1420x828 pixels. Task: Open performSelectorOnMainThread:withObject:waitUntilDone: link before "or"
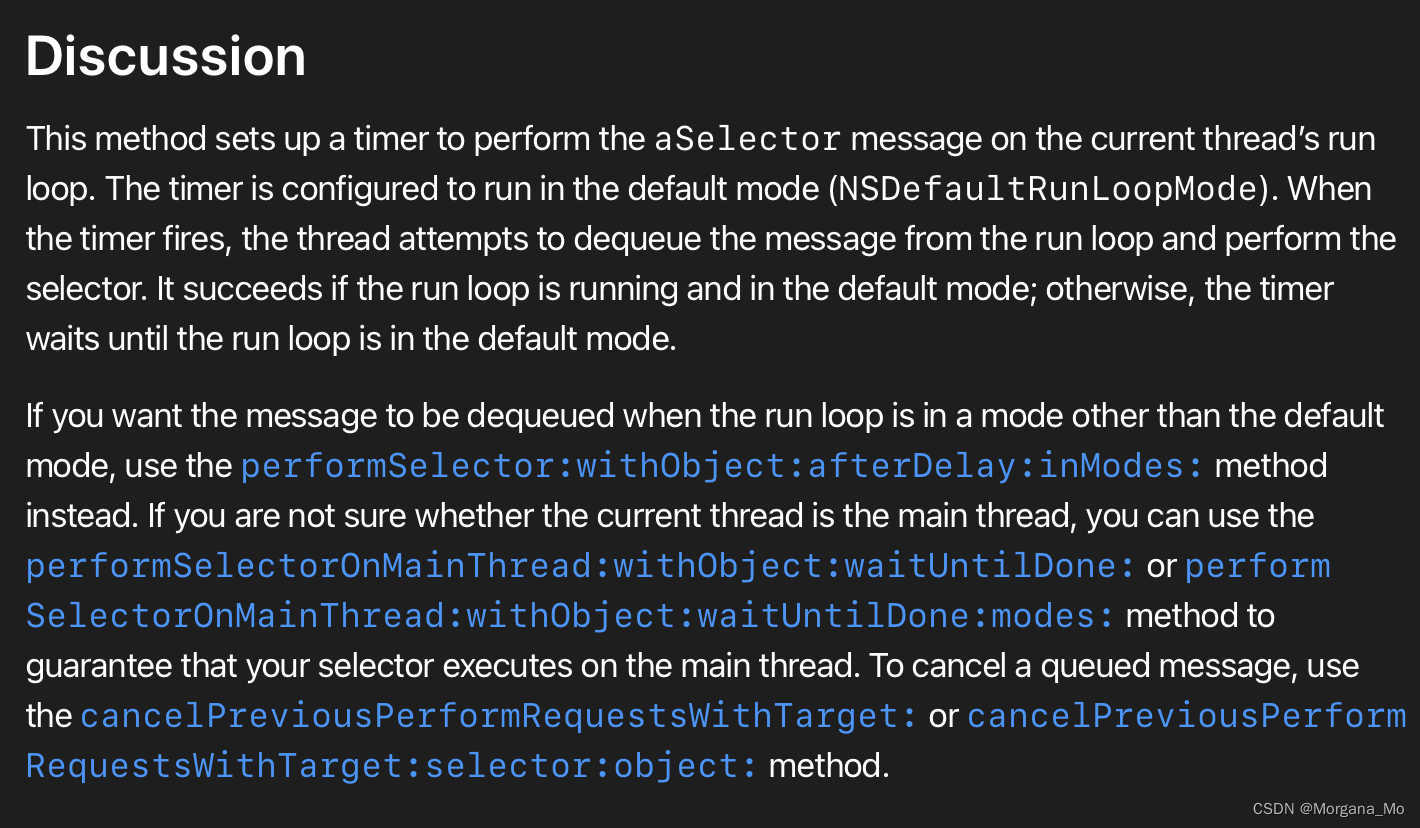[x=581, y=566]
